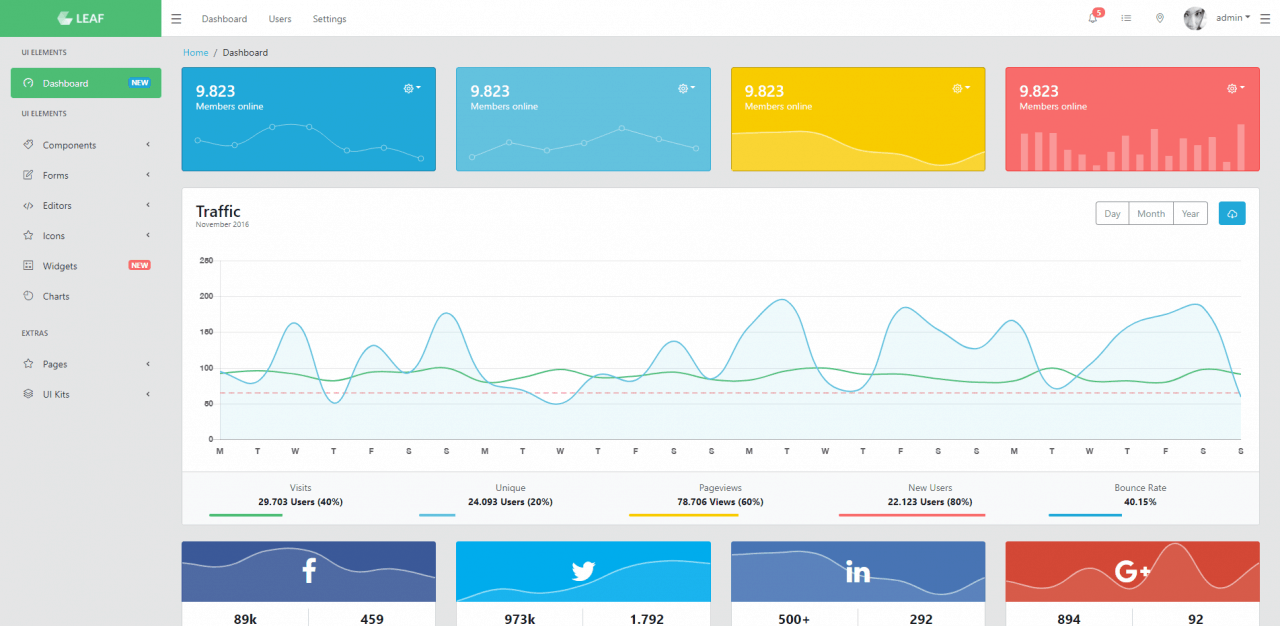Open settings gear on red card
This screenshot has width=1280, height=626.
tap(1235, 88)
